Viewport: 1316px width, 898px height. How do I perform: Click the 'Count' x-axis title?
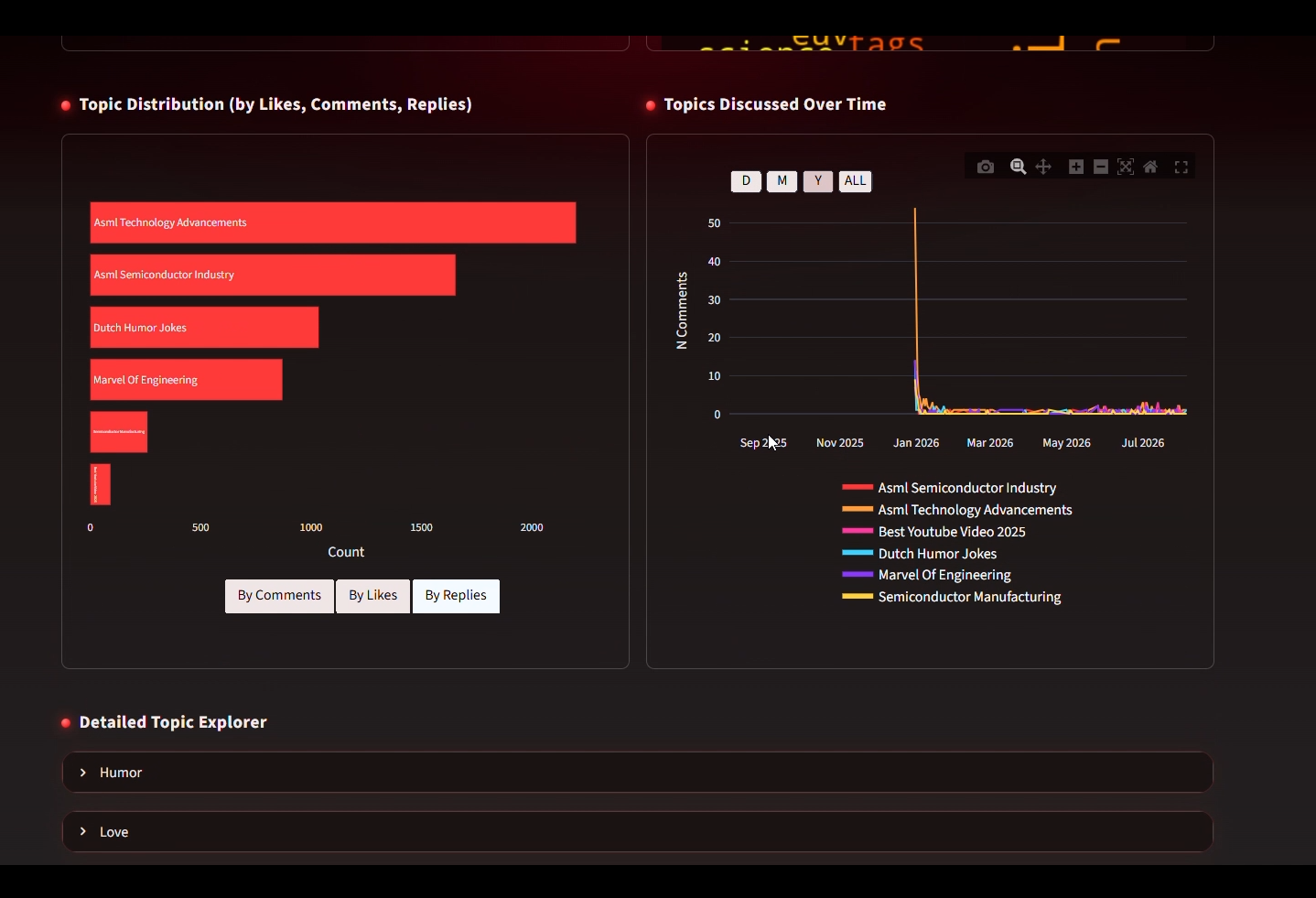346,553
